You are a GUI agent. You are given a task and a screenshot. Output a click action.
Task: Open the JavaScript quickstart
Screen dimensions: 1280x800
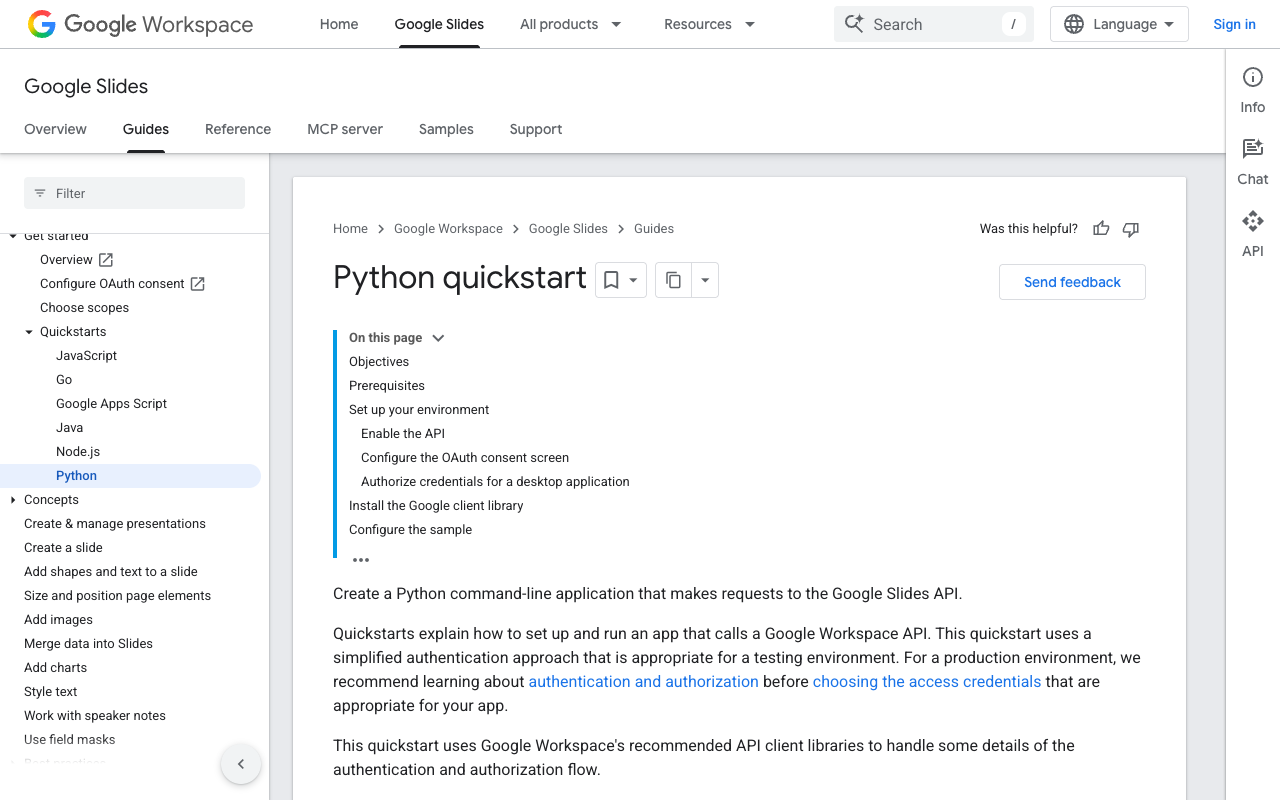[87, 356]
